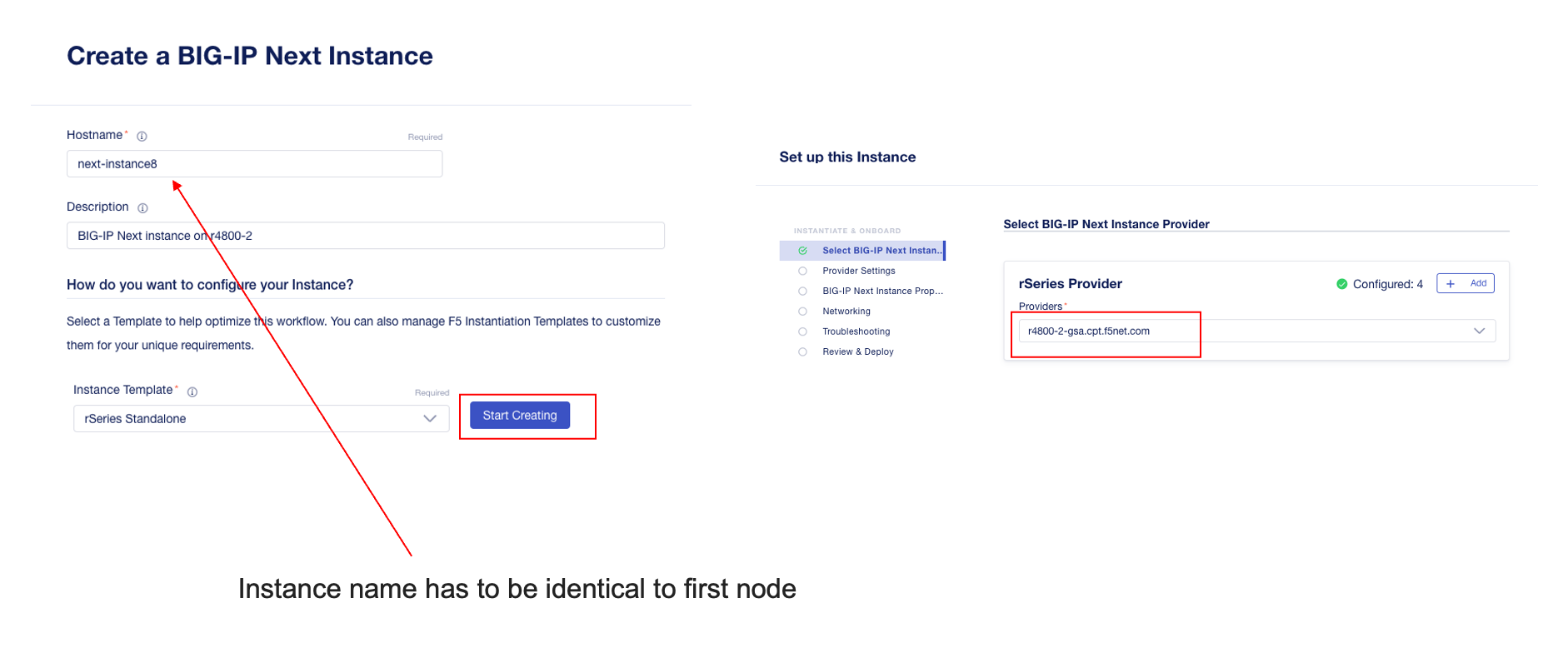Click the Description info icon

pos(142,208)
